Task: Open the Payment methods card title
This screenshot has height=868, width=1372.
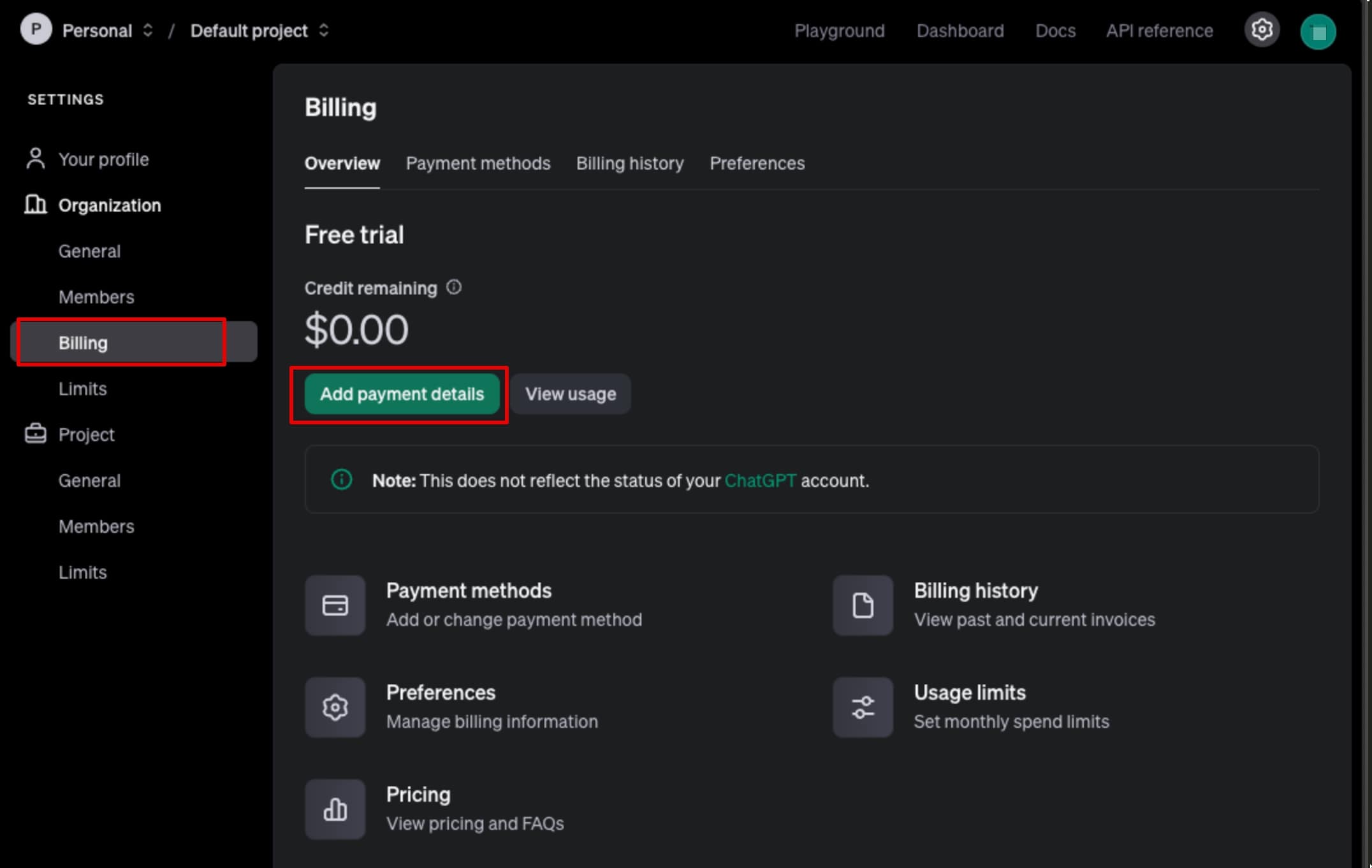Action: click(x=469, y=591)
